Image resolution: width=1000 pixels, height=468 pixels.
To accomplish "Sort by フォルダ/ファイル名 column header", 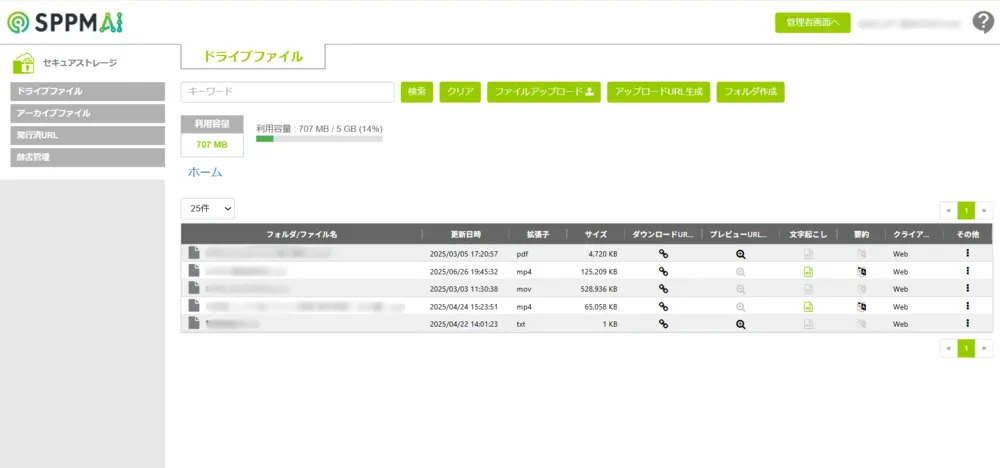I will pos(302,234).
